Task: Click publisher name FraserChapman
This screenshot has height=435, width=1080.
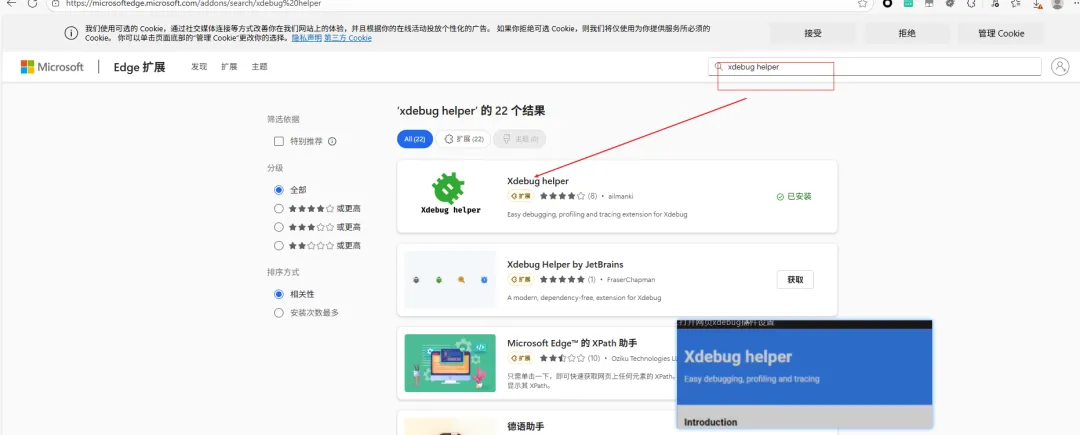Action: tap(631, 279)
